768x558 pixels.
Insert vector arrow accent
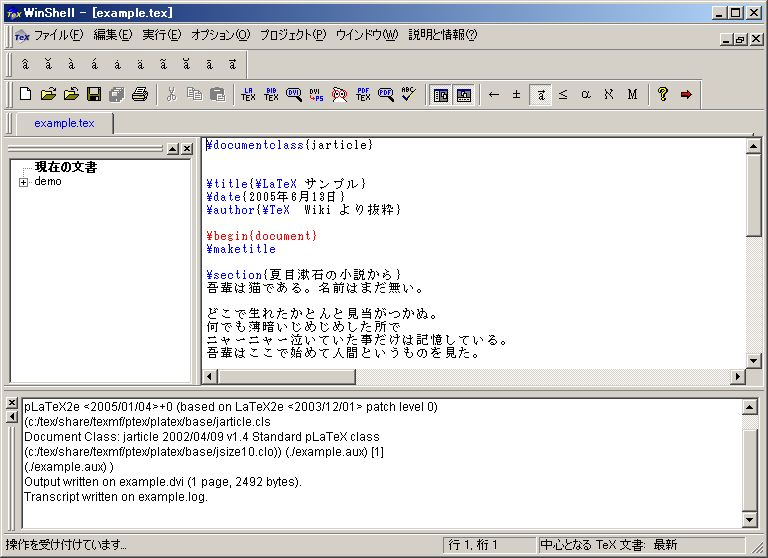click(233, 64)
